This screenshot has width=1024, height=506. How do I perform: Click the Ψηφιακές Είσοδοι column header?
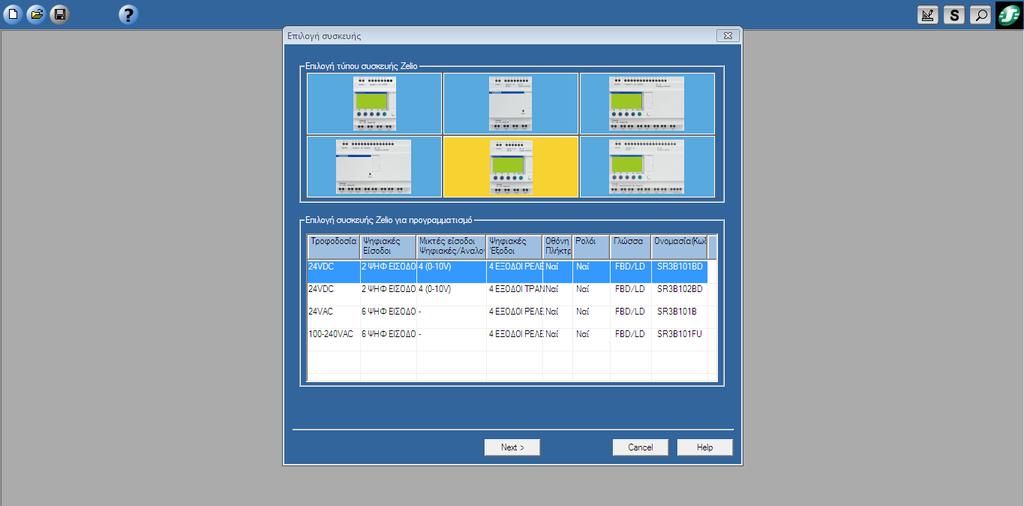coord(389,247)
